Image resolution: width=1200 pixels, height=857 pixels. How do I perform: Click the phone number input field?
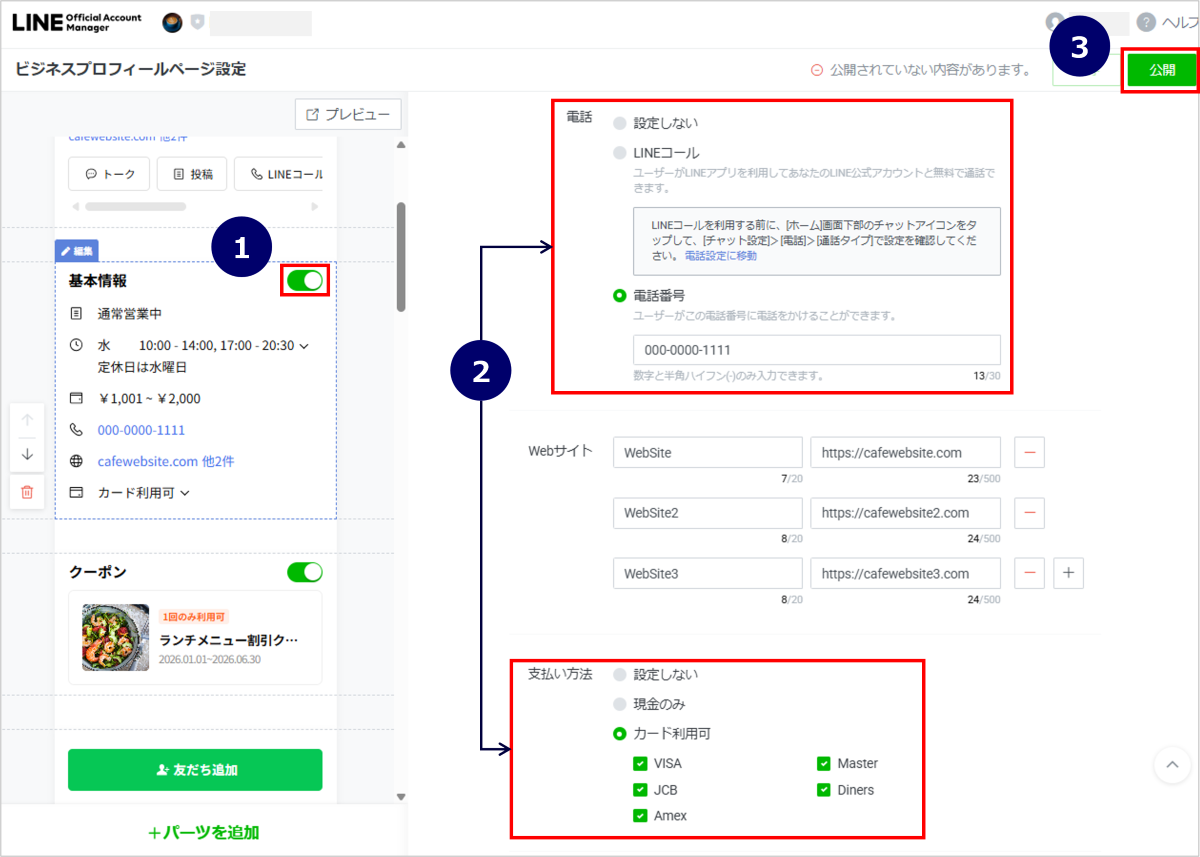click(816, 350)
